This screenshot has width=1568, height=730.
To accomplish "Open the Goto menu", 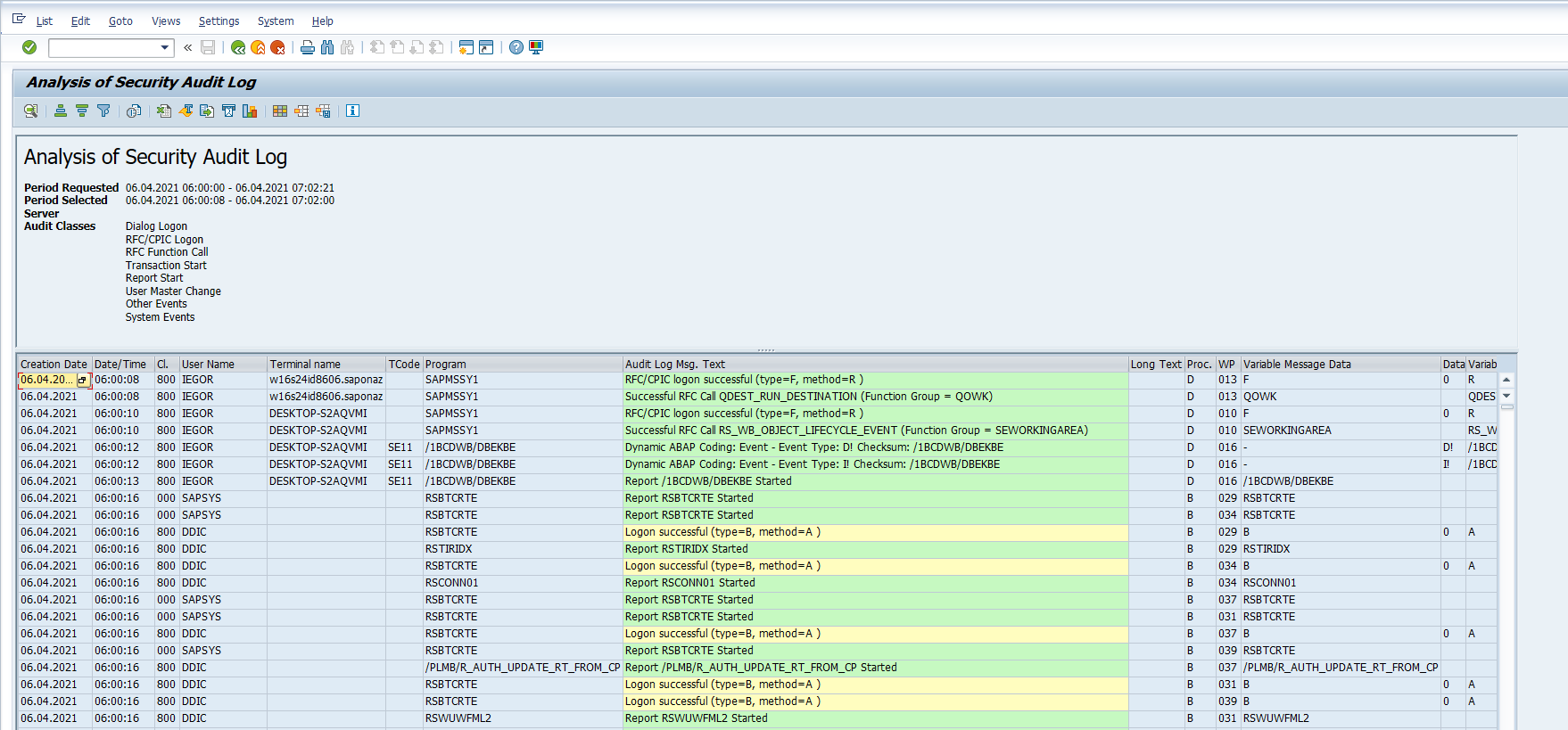I will [x=120, y=21].
